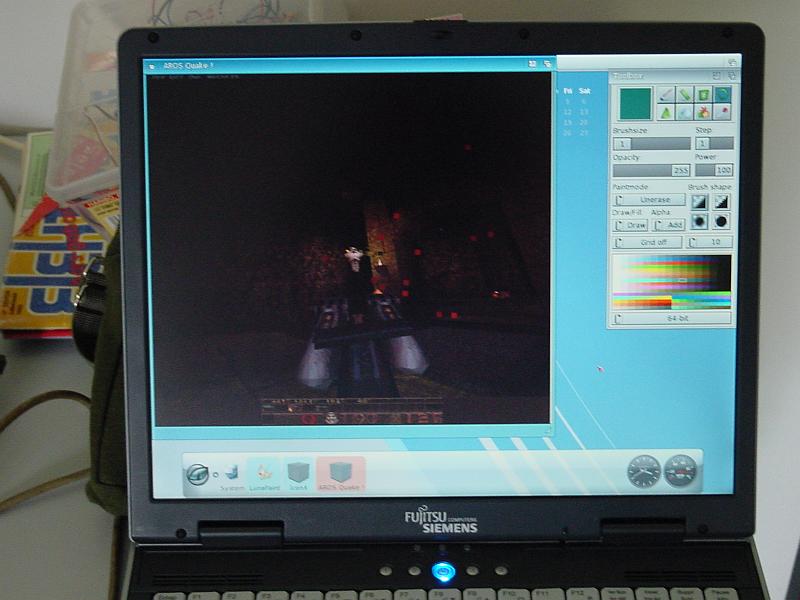Choose the feathered round brush shape
Image resolution: width=800 pixels, height=600 pixels.
click(x=699, y=222)
